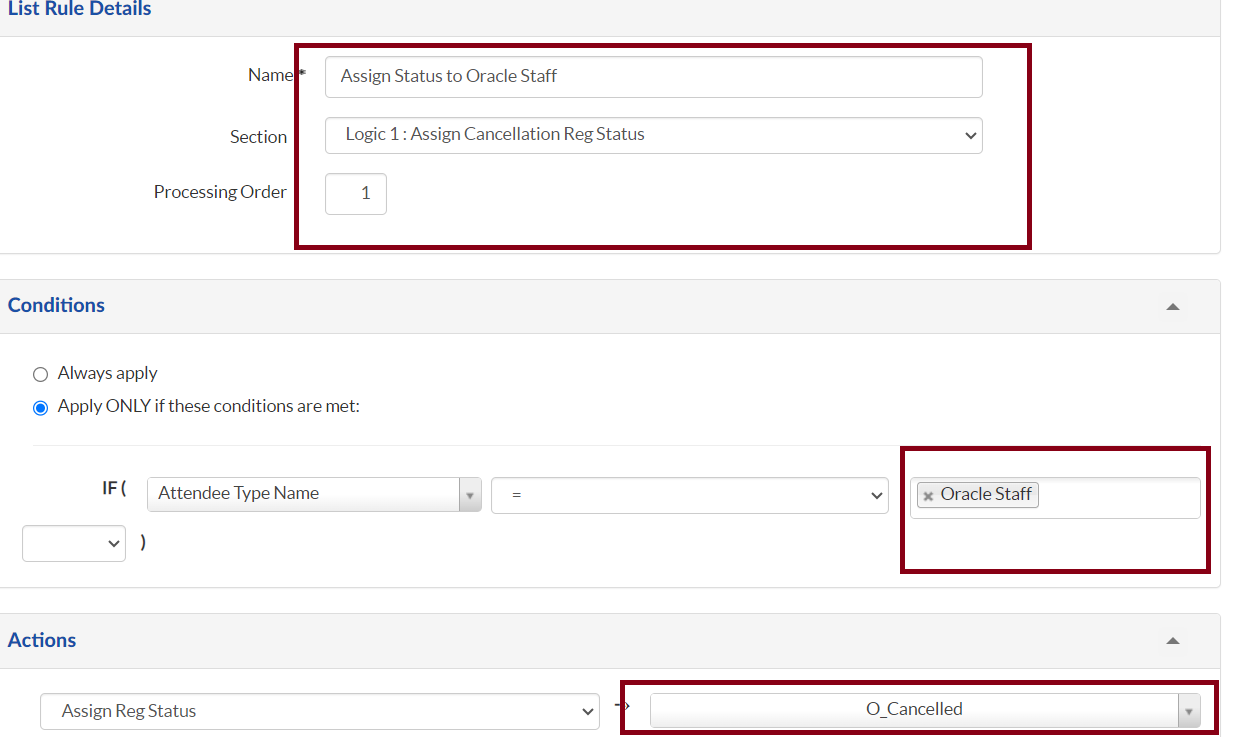Click the O_Cancelled status value

(x=914, y=710)
